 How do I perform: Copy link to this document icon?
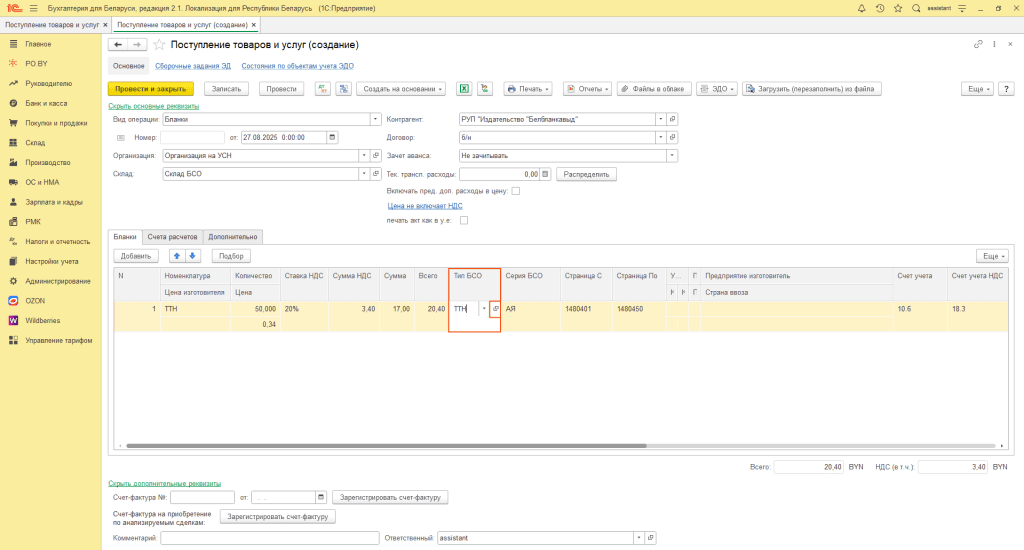click(978, 44)
